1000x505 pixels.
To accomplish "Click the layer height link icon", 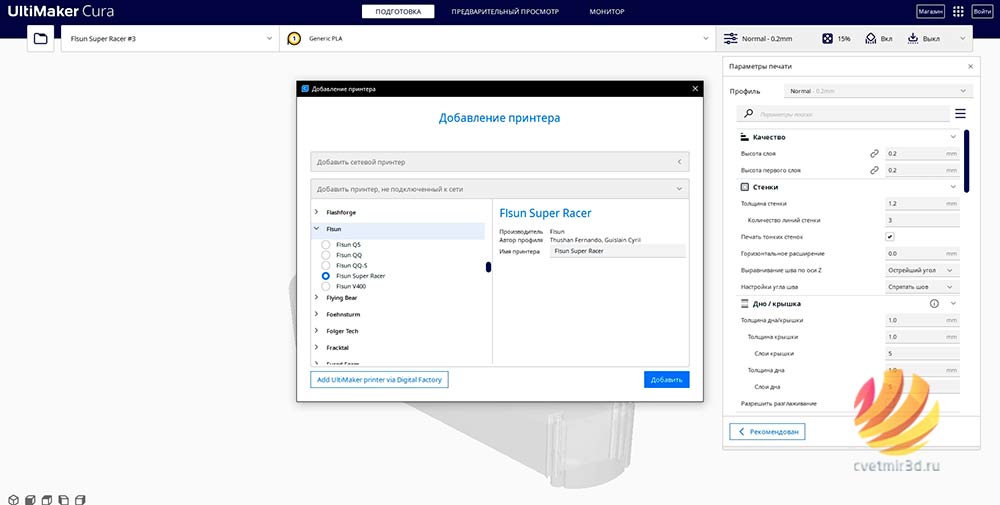I will 874,154.
